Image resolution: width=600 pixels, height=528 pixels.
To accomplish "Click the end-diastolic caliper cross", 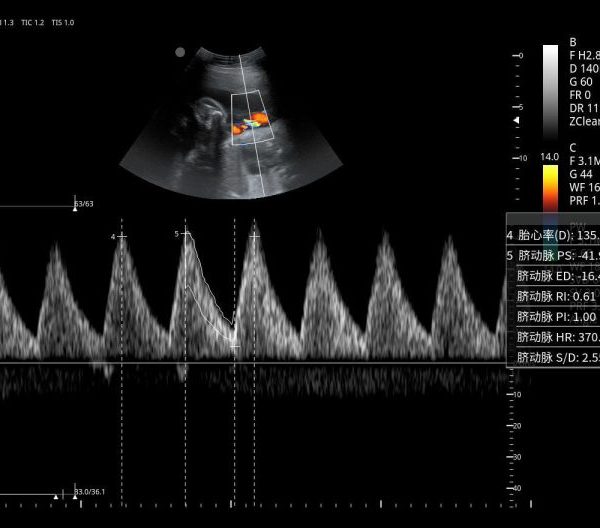I will (x=235, y=343).
